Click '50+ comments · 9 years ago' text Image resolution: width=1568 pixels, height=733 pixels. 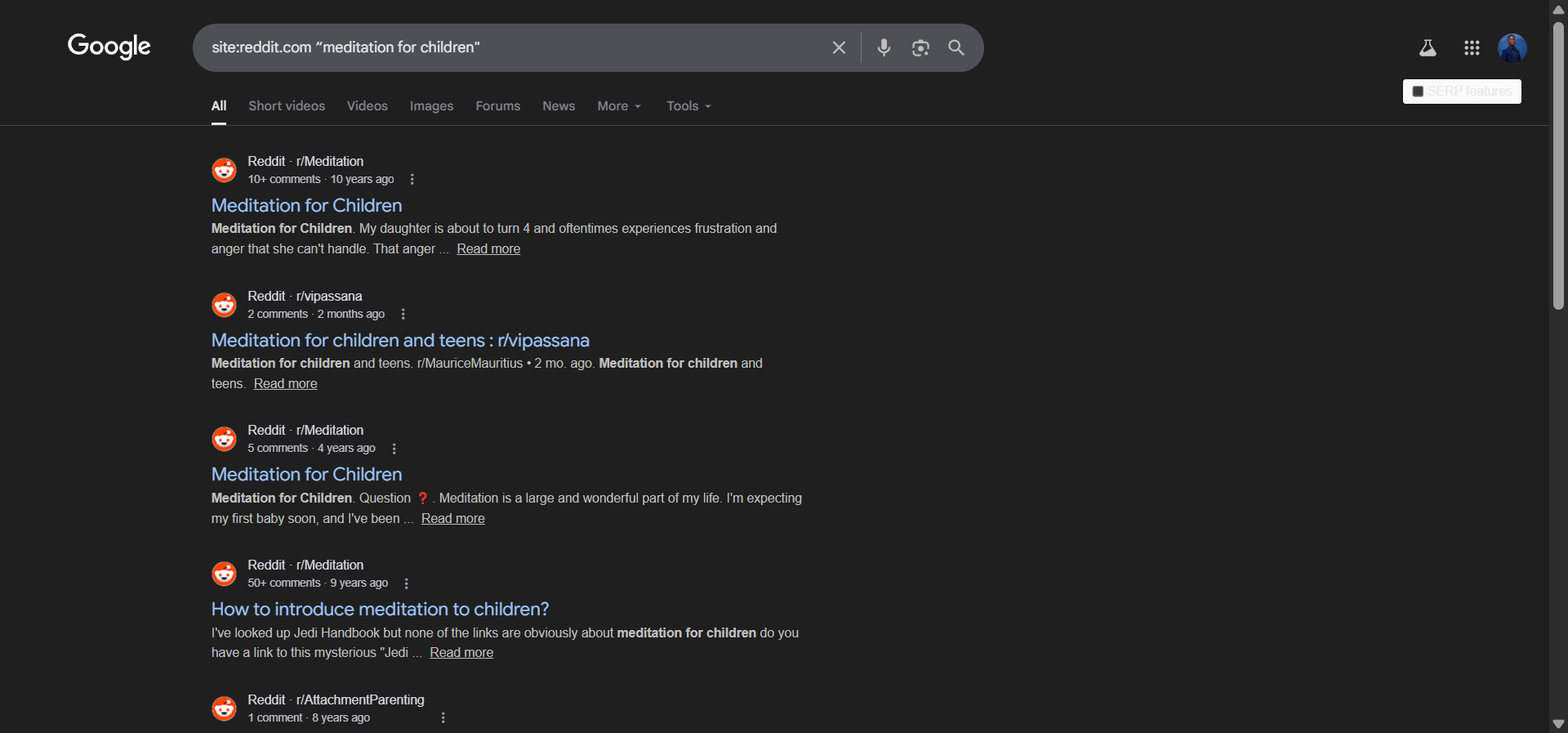click(x=318, y=583)
